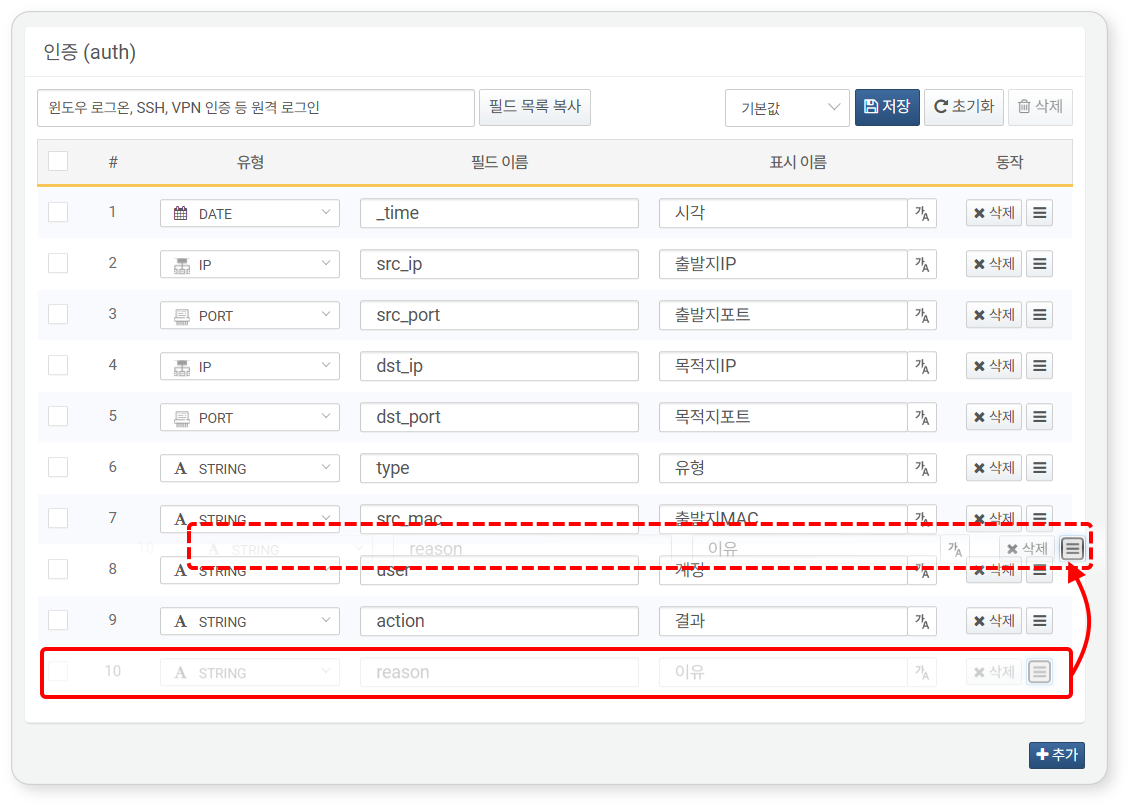Open STRING type dropdown for type field
Image resolution: width=1130 pixels, height=807 pixels.
(249, 468)
